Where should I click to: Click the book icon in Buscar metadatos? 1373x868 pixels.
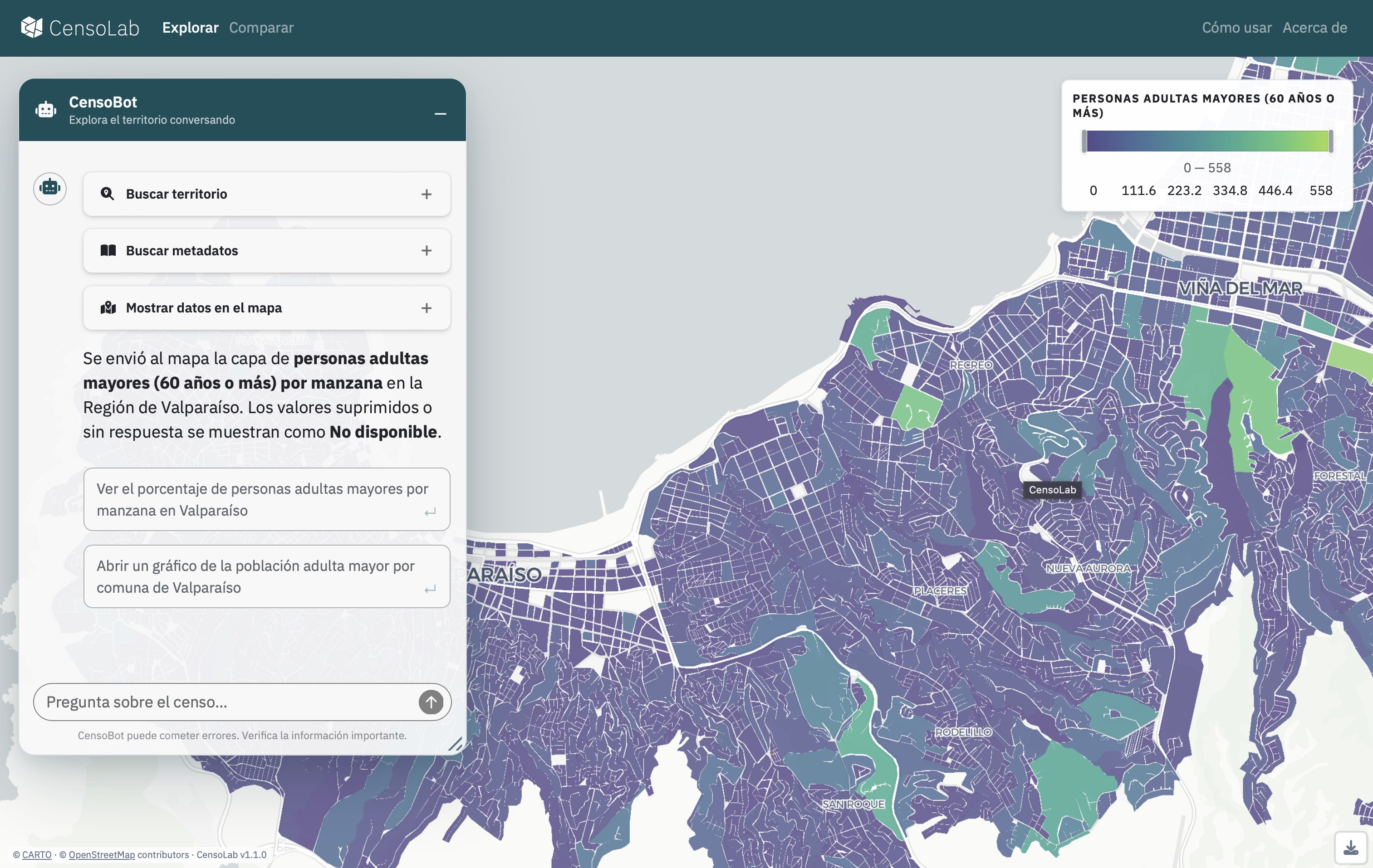click(x=108, y=251)
